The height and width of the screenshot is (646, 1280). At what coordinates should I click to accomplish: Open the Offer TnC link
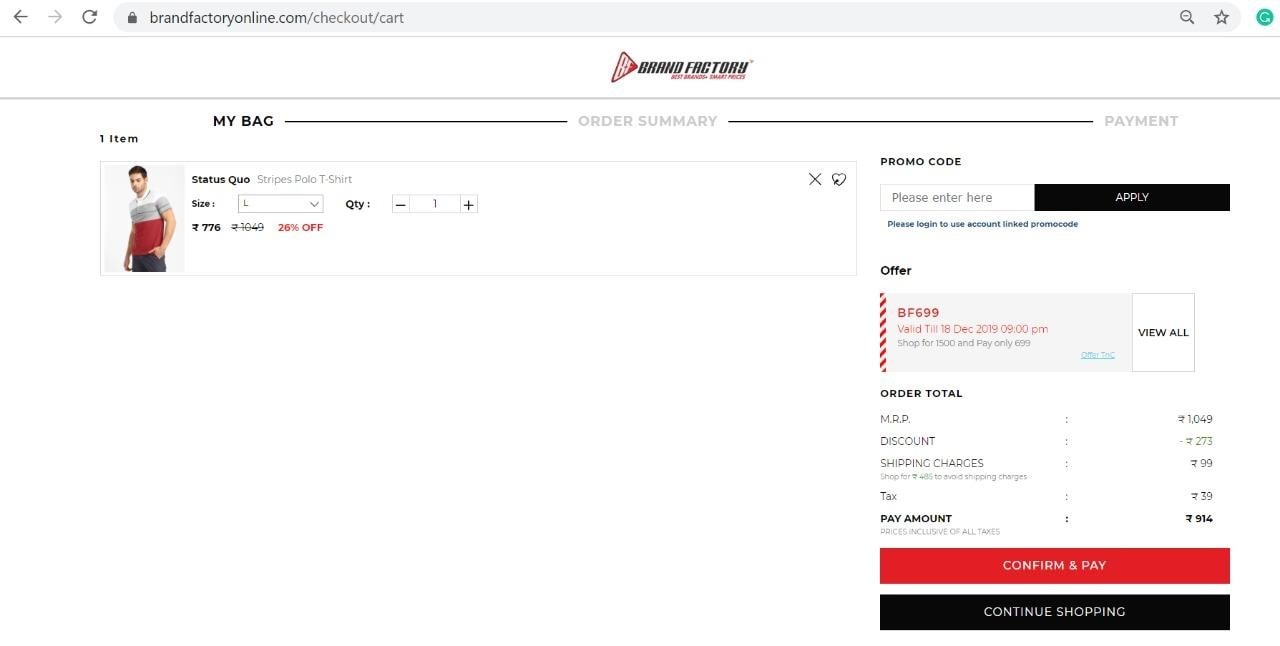point(1097,355)
